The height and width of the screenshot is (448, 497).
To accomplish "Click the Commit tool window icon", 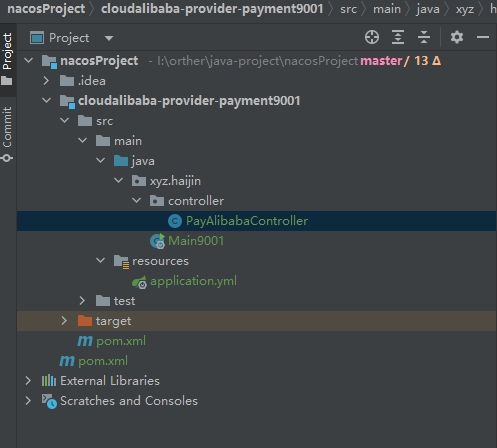I will tap(7, 158).
